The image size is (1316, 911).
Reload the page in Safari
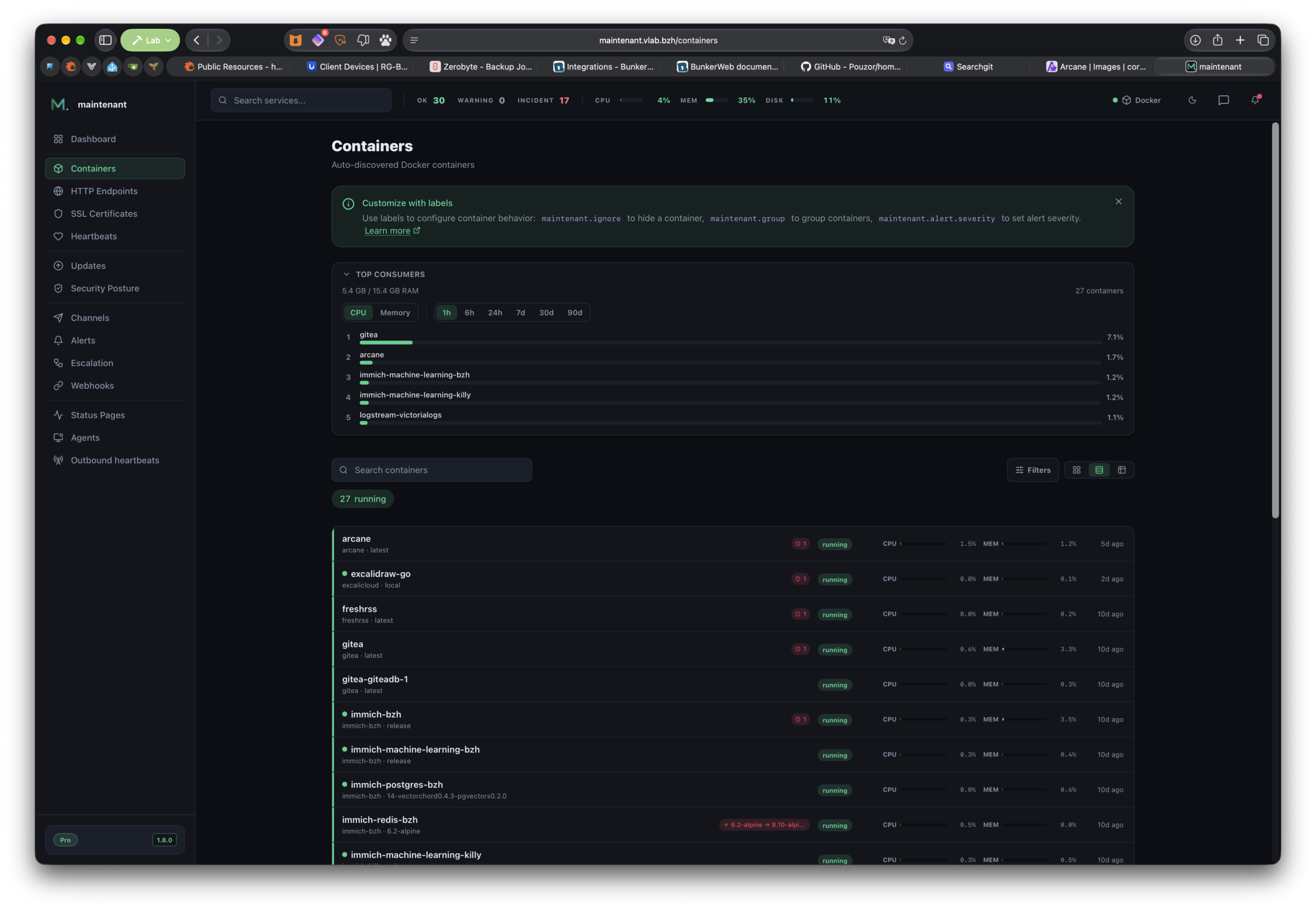[x=902, y=40]
